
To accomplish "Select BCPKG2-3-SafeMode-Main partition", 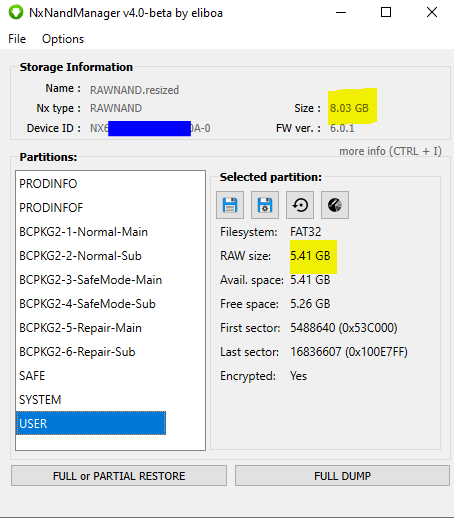I will point(91,280).
